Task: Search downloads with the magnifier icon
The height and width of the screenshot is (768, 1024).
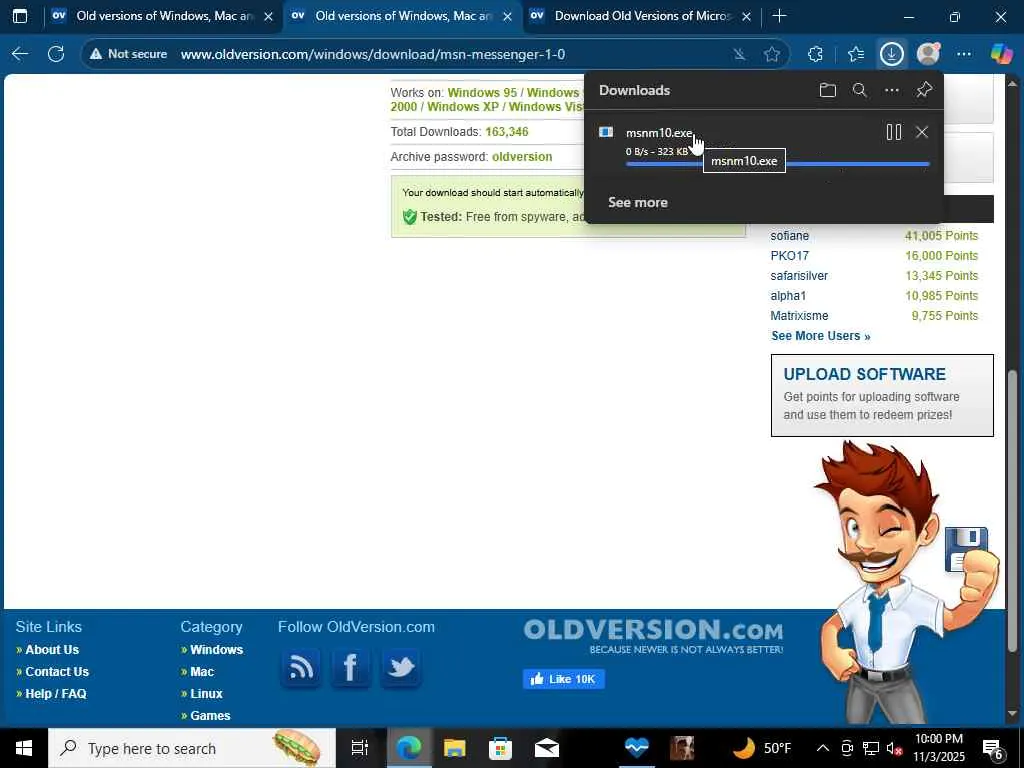Action: click(x=859, y=90)
